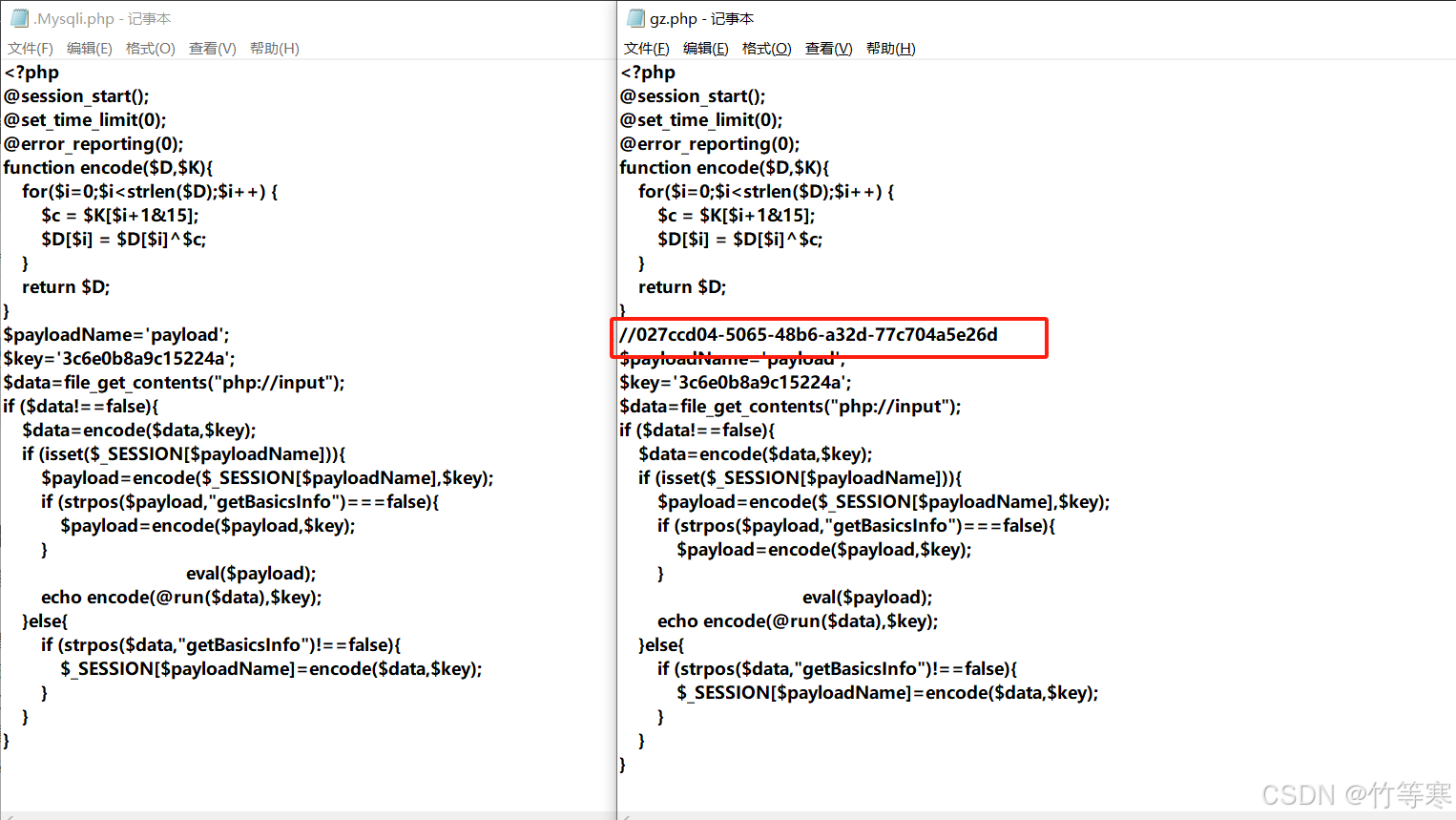
Task: Click file_get_contents line in gz.php
Action: pos(791,407)
